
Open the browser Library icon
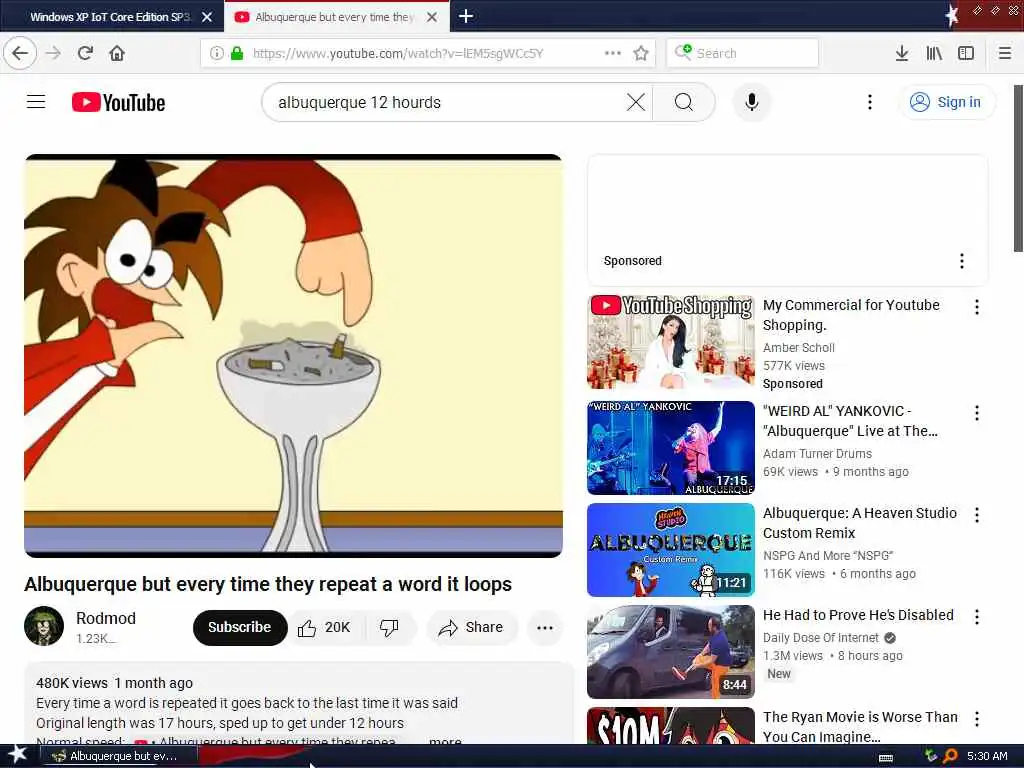pos(934,53)
